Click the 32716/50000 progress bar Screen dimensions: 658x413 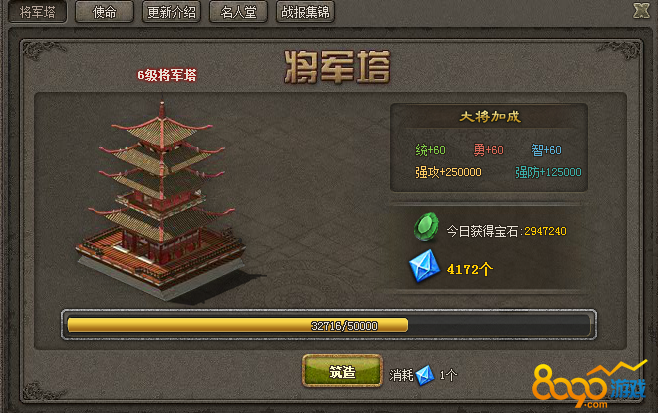tap(329, 325)
